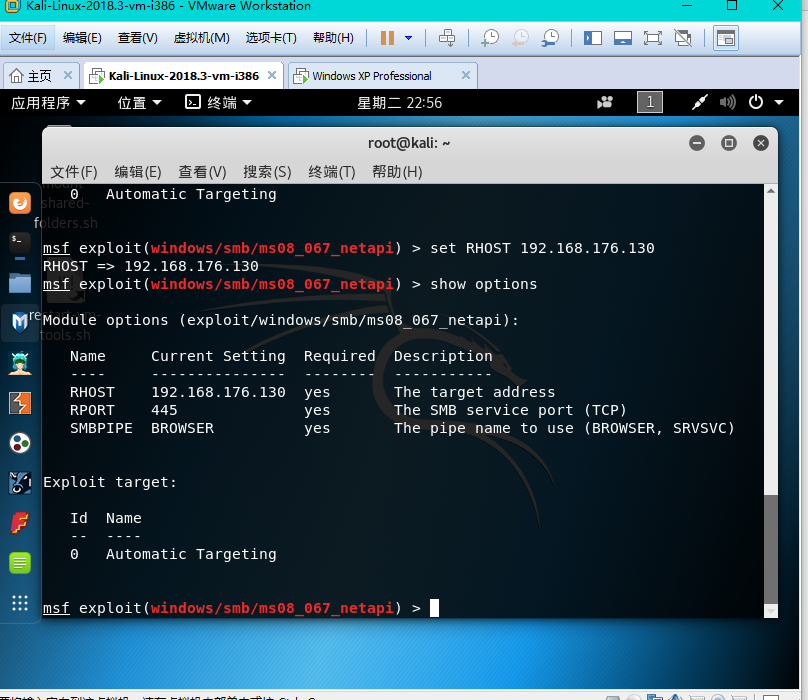Screen dimensions: 808x700
Task: Open the 编辑(E) menu in VMware
Action: [x=82, y=38]
